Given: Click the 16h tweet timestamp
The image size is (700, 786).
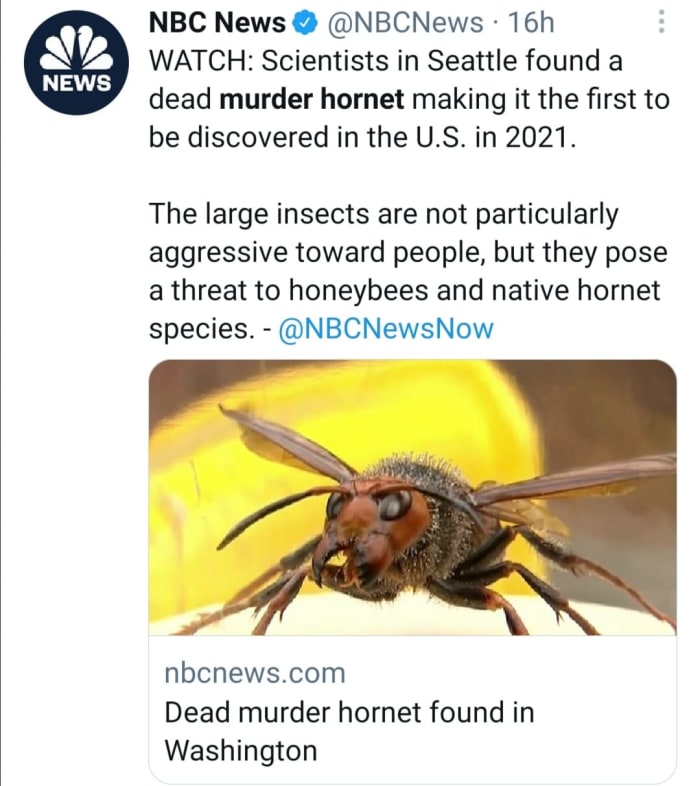Looking at the screenshot, I should click(x=531, y=22).
